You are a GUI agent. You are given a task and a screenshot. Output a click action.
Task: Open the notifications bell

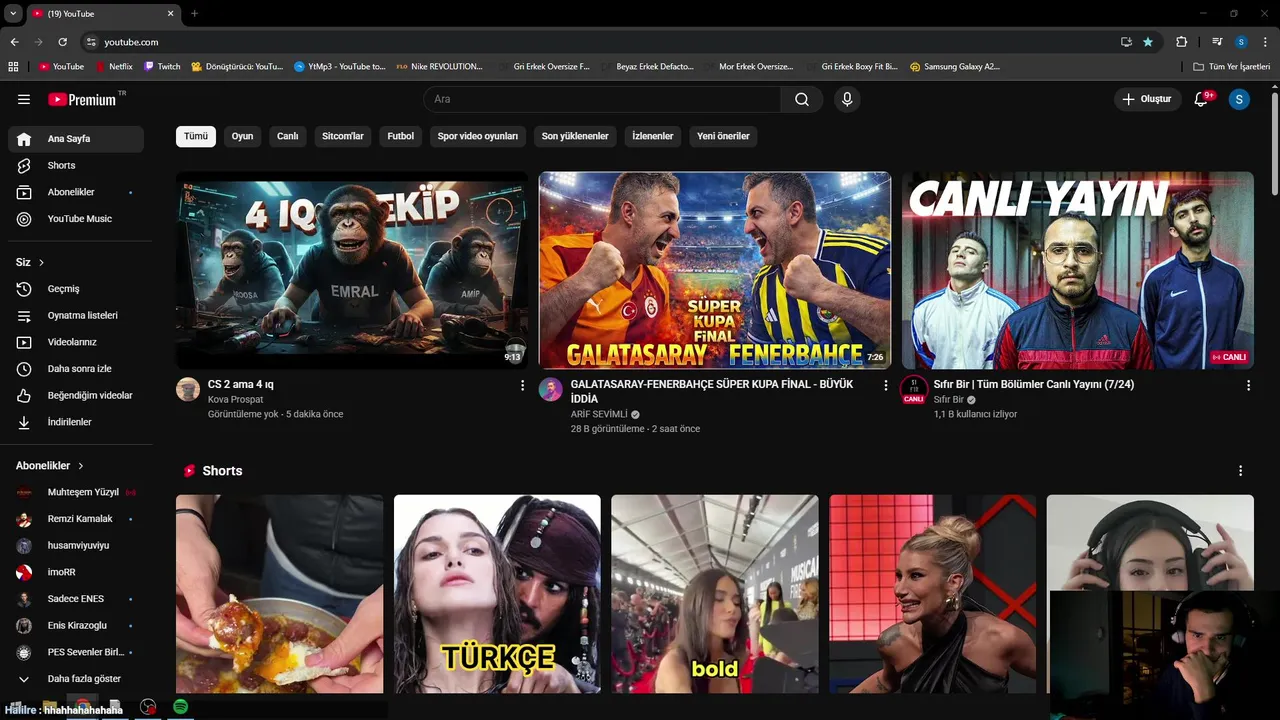point(1202,99)
